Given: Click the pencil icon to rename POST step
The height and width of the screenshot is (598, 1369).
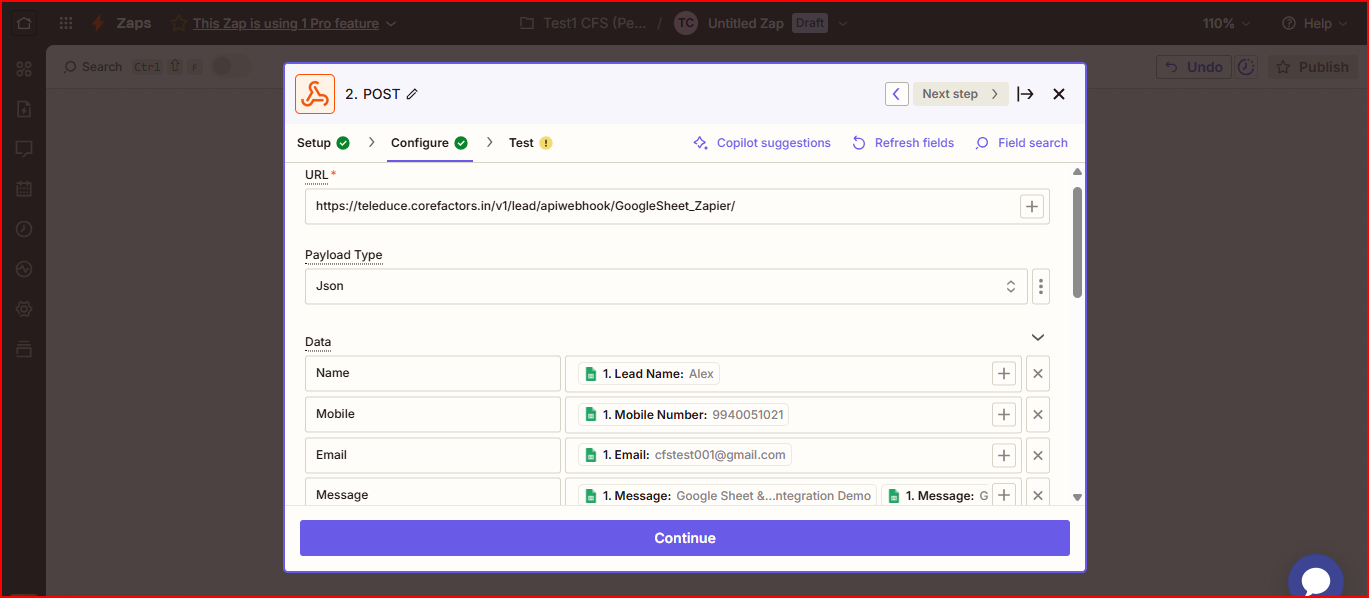Looking at the screenshot, I should point(412,94).
